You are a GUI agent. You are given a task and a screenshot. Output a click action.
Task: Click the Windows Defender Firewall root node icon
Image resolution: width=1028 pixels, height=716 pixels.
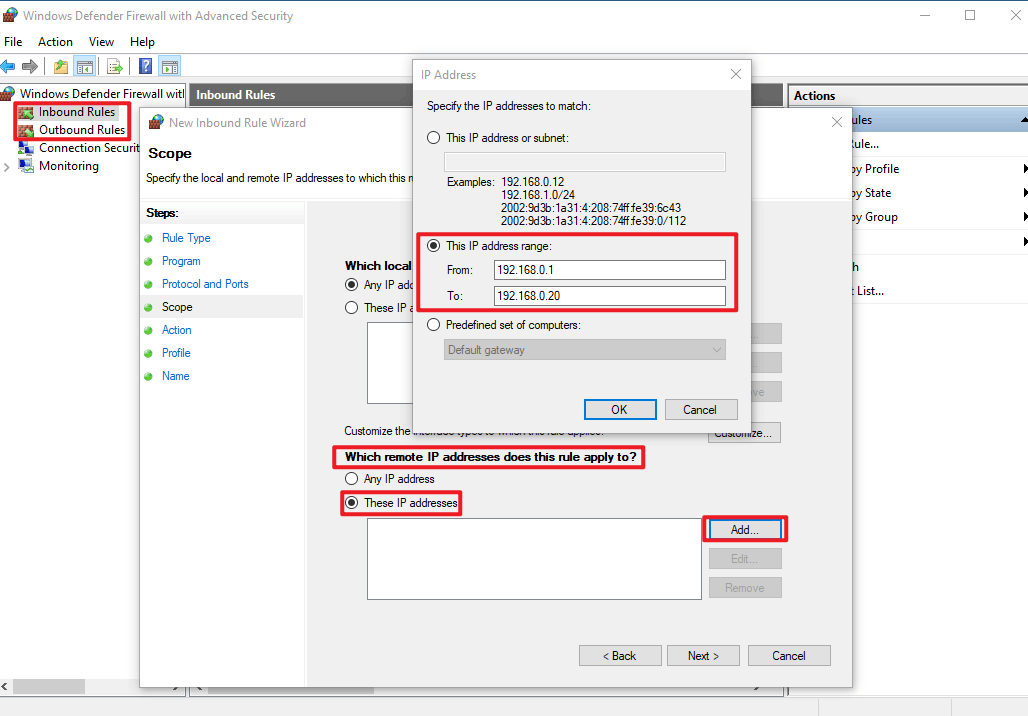7,92
